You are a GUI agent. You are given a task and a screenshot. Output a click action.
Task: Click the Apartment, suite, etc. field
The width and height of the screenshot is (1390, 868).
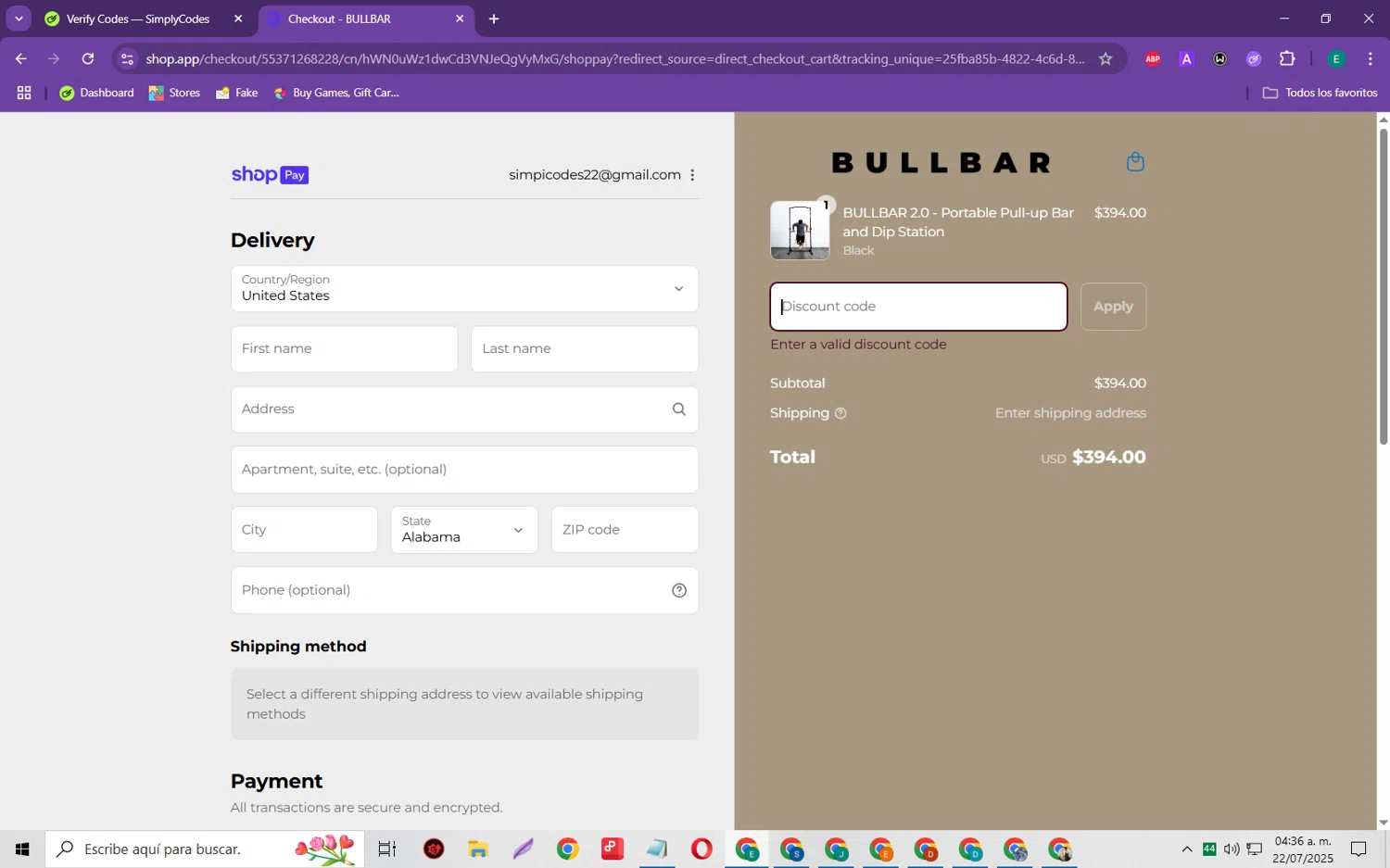click(x=464, y=470)
